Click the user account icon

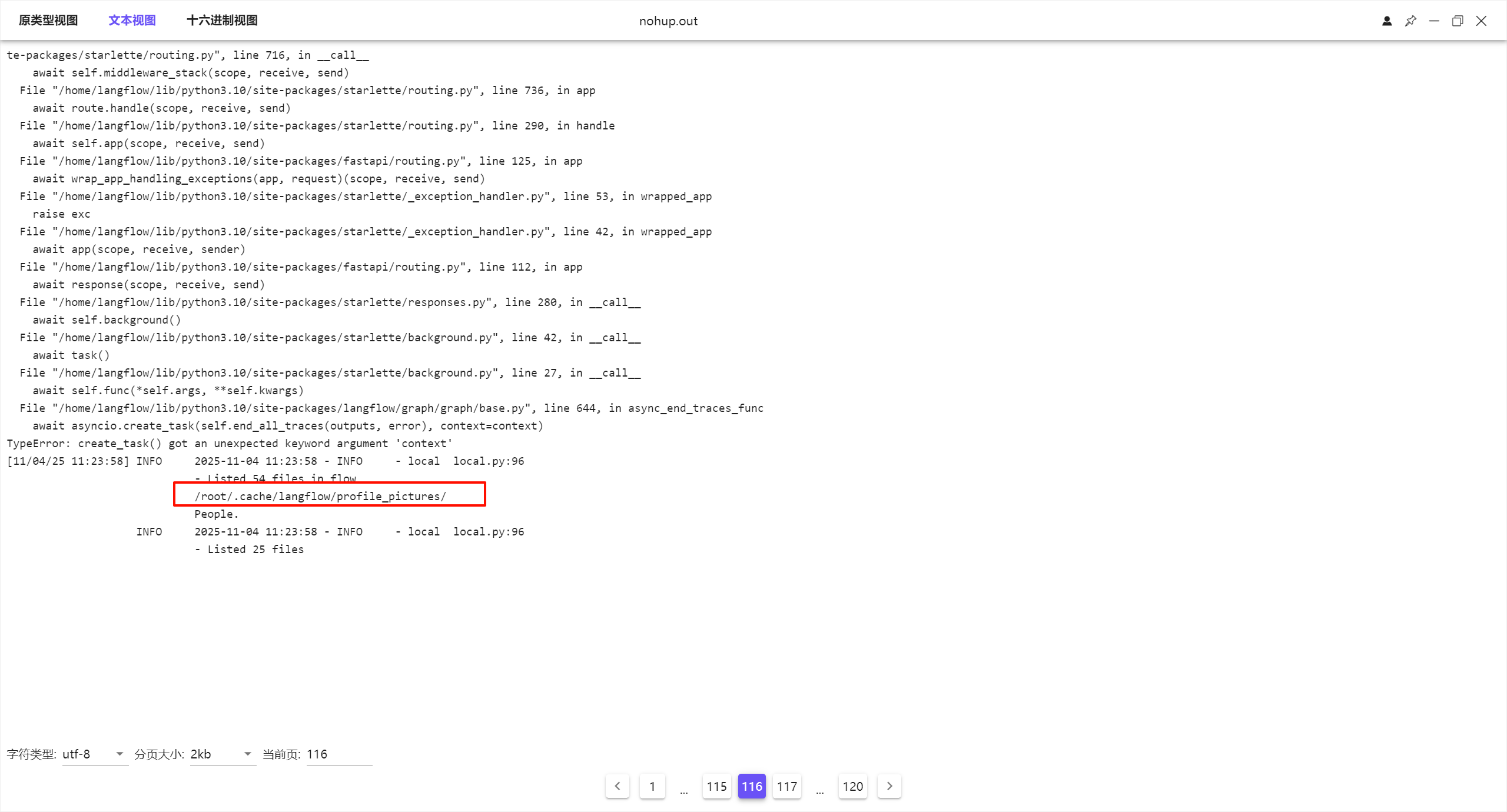[1387, 21]
